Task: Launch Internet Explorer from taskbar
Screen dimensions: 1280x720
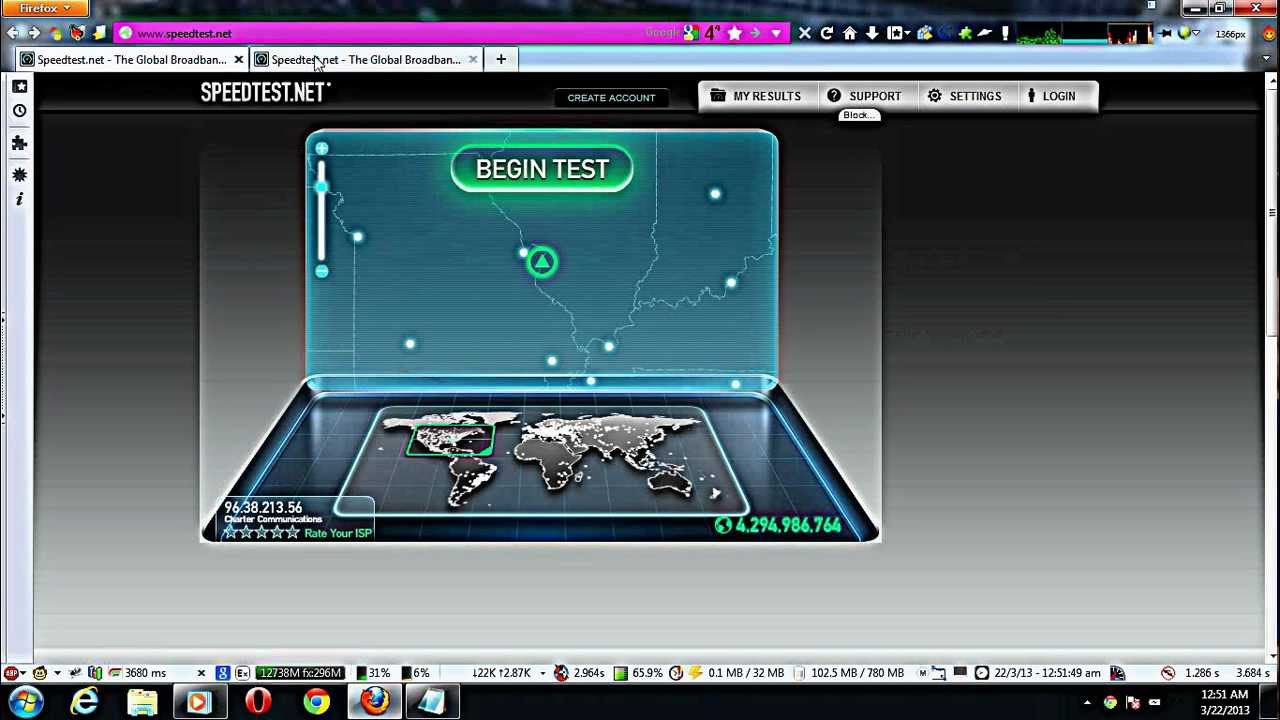Action: 85,702
